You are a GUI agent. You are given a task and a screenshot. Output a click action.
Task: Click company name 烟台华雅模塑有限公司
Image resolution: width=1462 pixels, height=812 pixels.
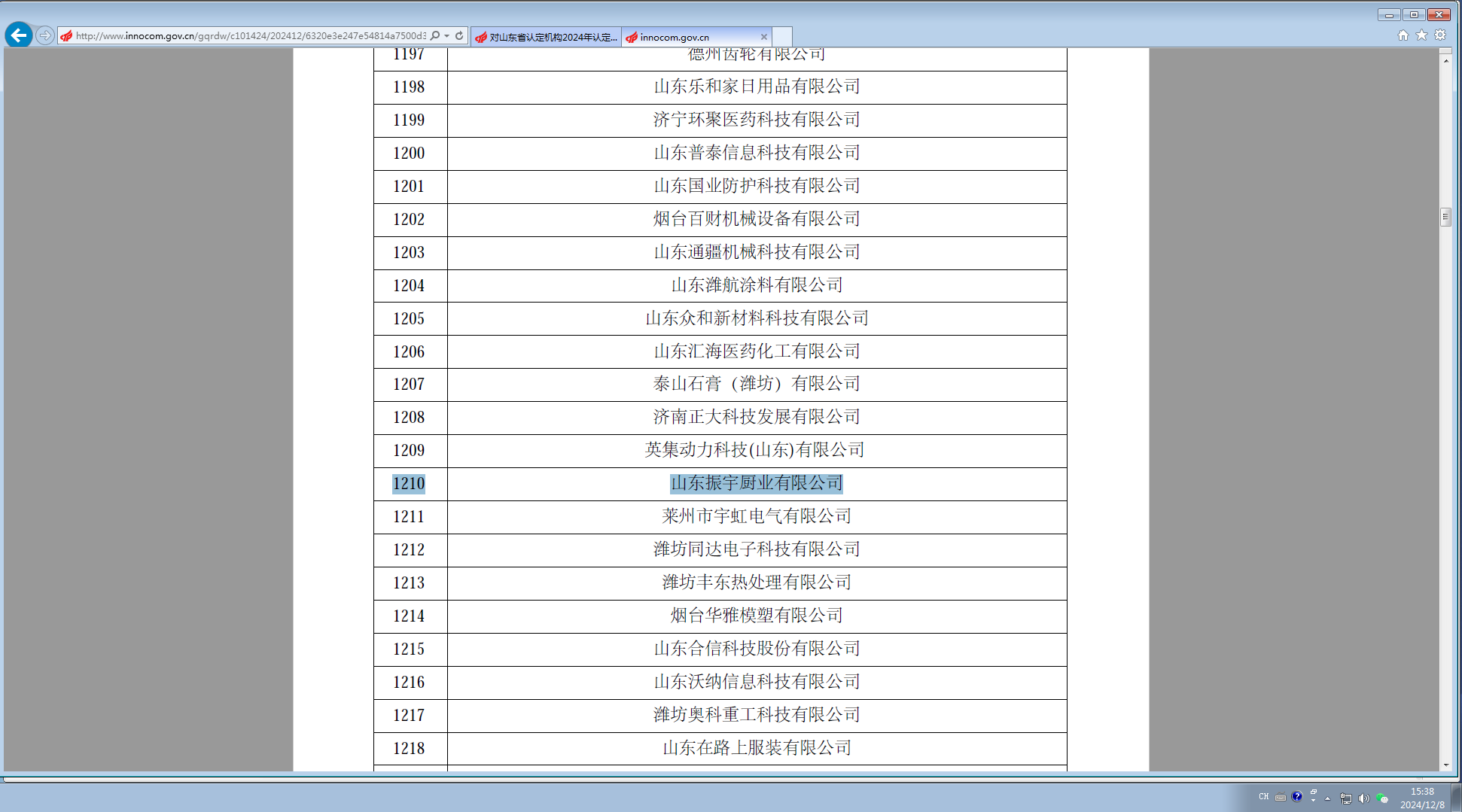[x=757, y=616]
